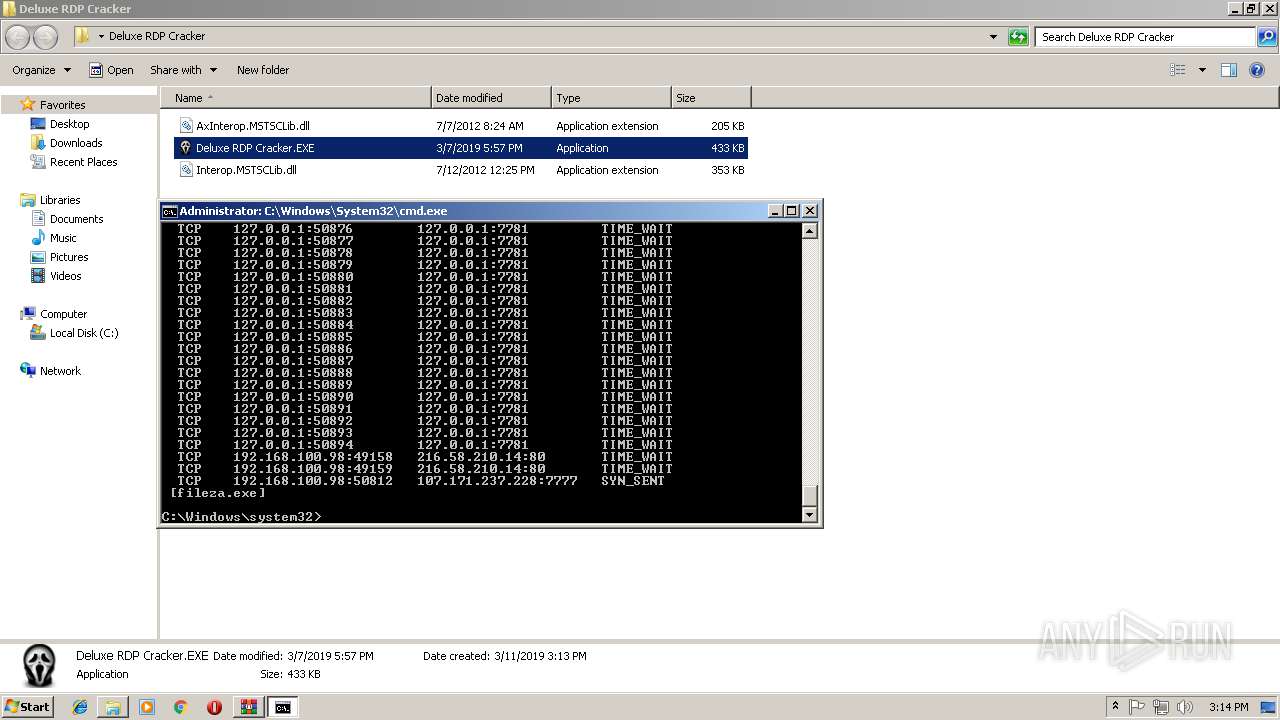This screenshot has width=1280, height=720.
Task: Select Computer in navigation pane
Action: pos(63,314)
